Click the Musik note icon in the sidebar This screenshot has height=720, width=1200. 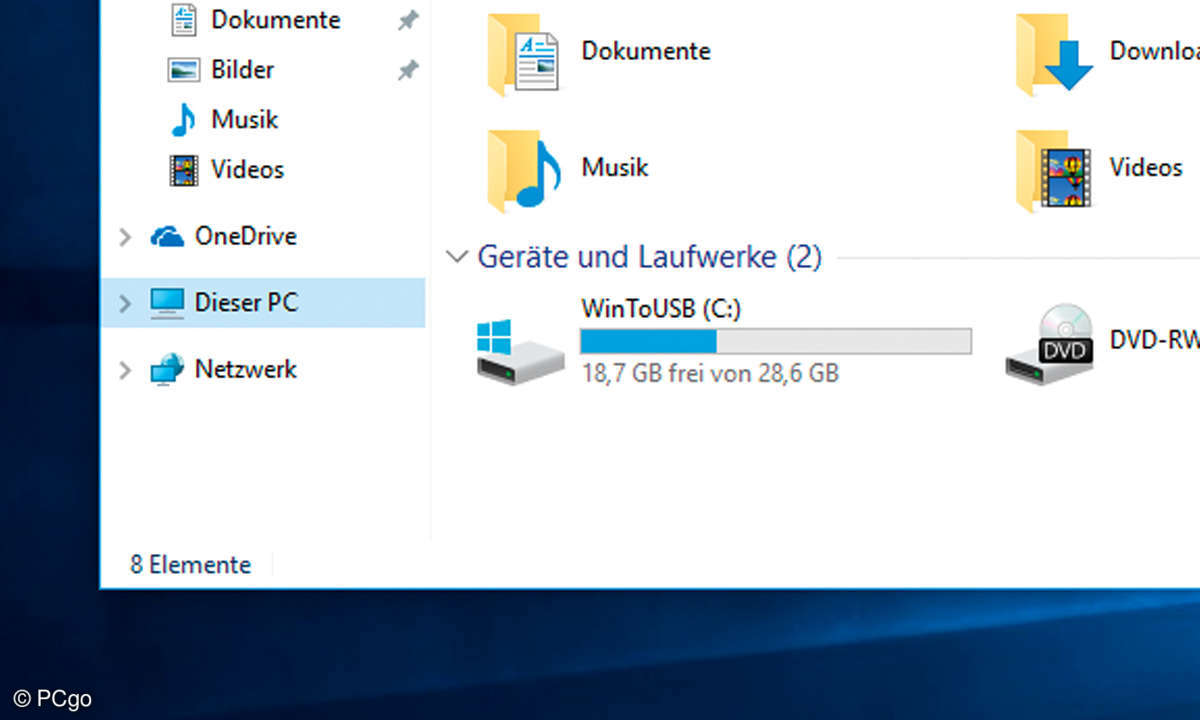click(183, 120)
